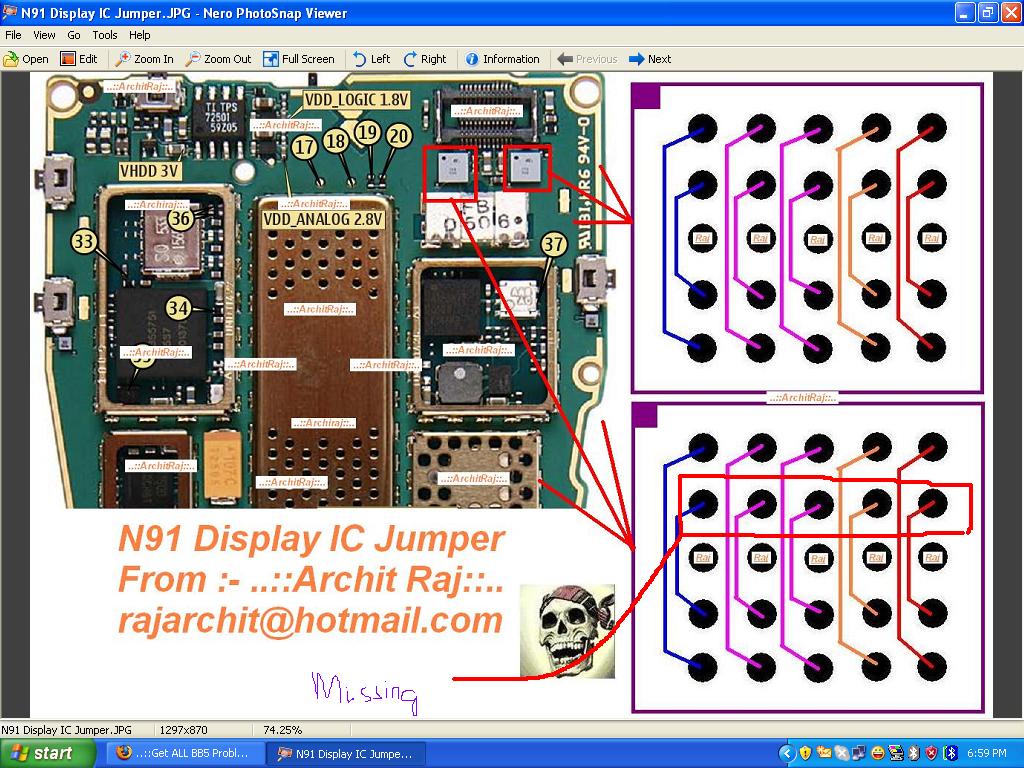
Task: Click the 'VDD_ANALOG 2.8V' label in the image
Action: 323,219
